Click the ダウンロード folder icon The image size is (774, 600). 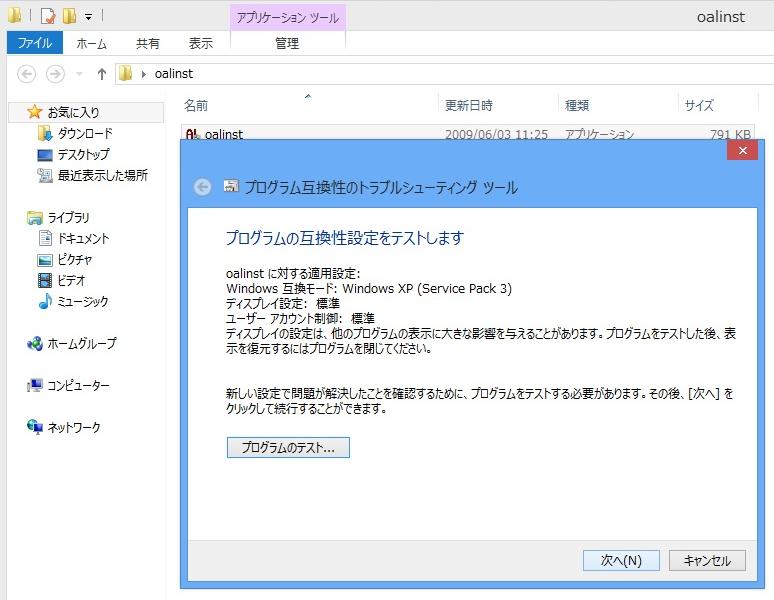45,133
